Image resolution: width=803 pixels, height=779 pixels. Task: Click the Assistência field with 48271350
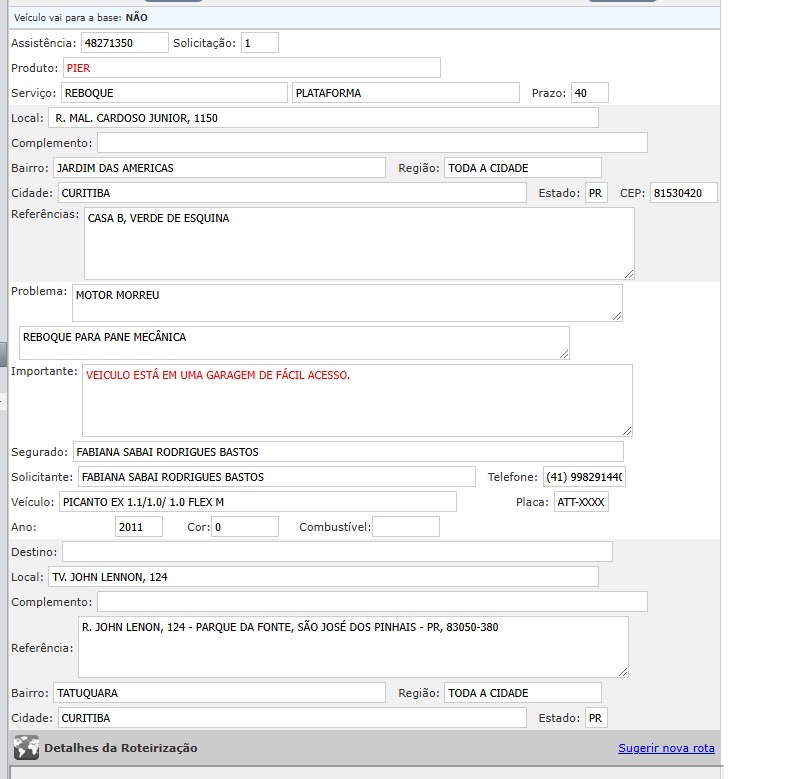click(x=125, y=43)
